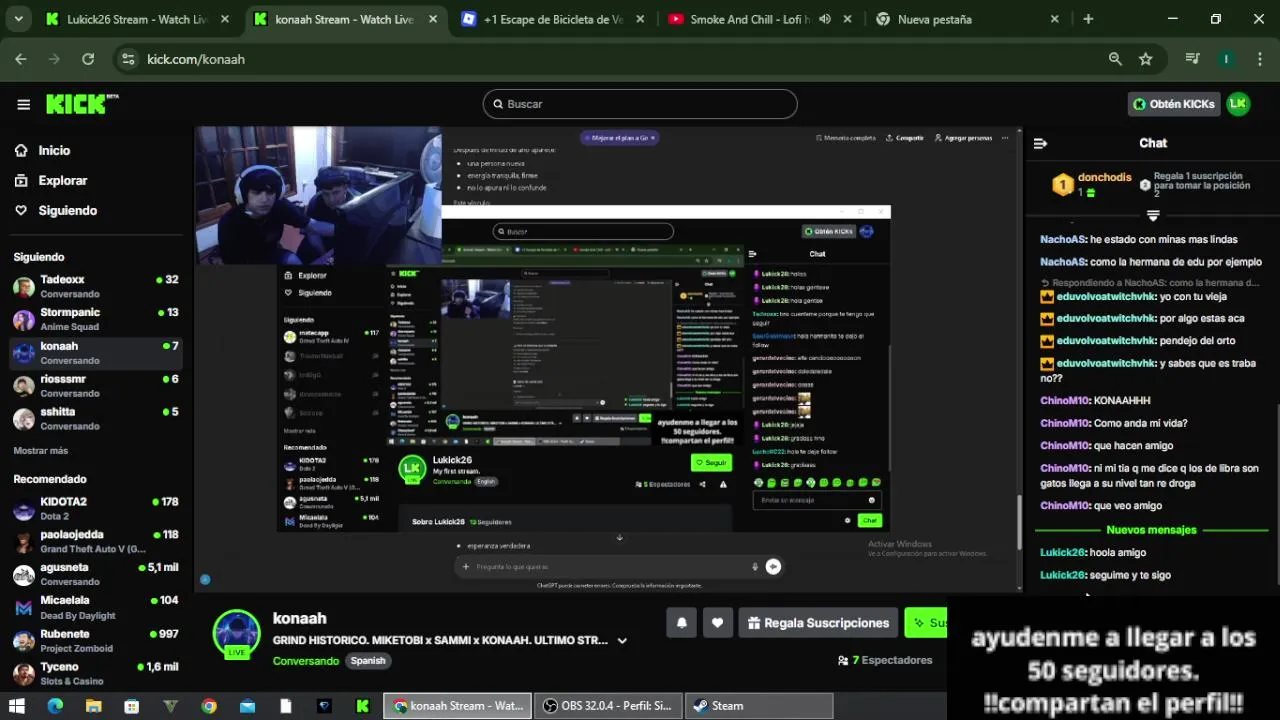Image resolution: width=1280 pixels, height=720 pixels.
Task: Open recommended channel Micaelala
Action: (x=95, y=607)
